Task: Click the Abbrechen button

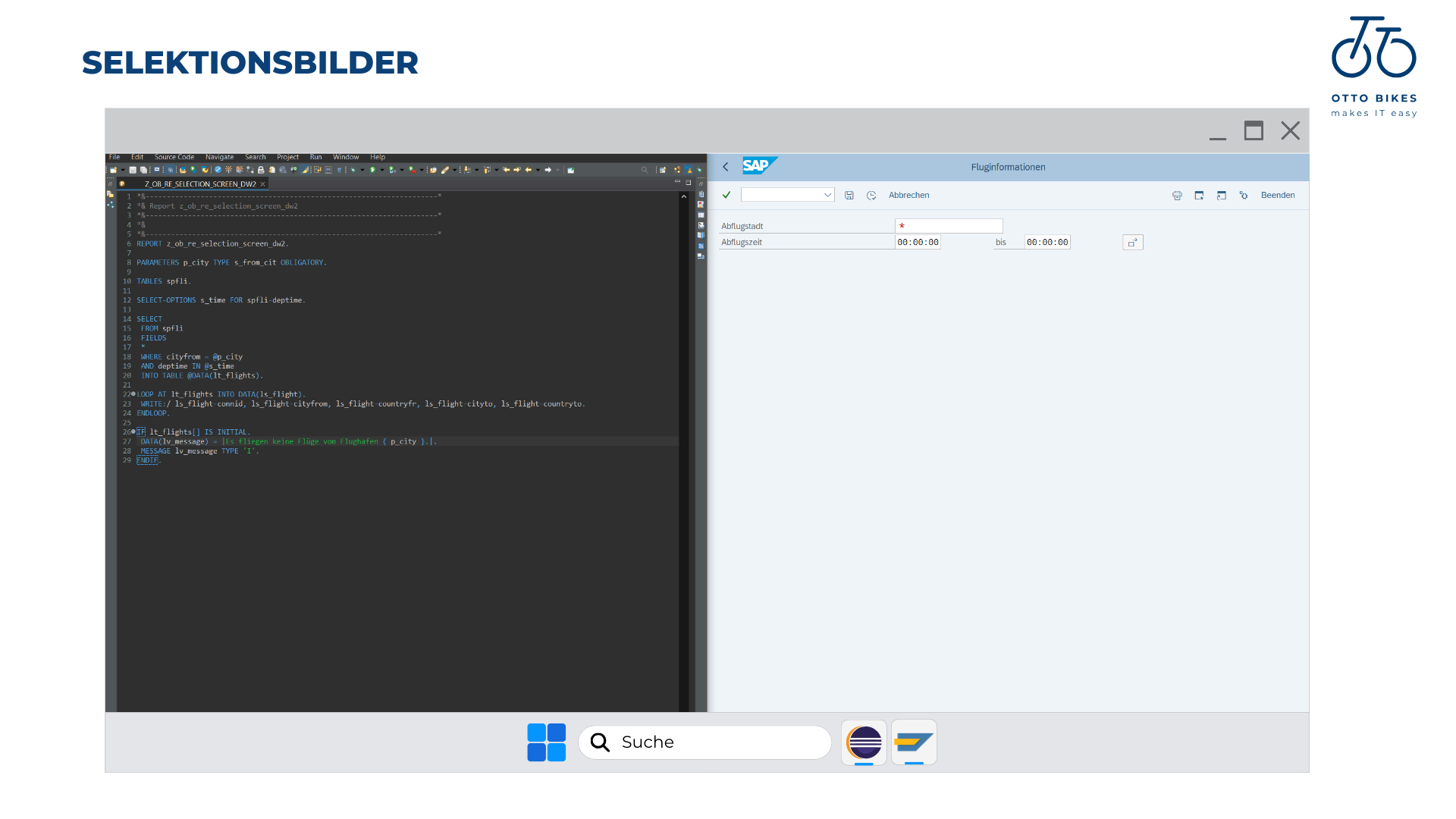Action: pos(908,196)
